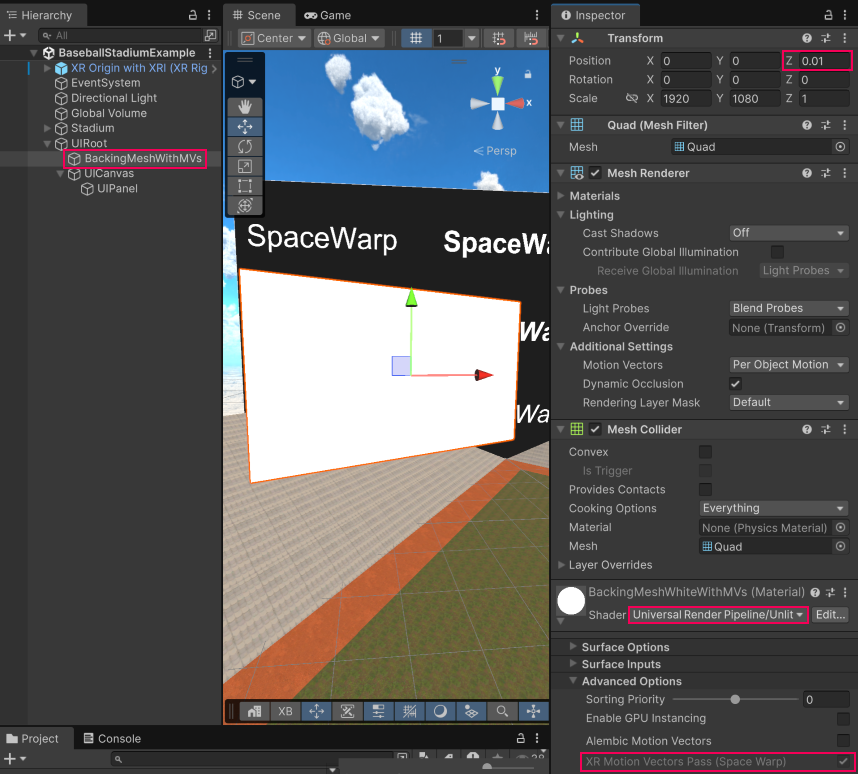This screenshot has width=858, height=774.
Task: Select the Rect Transform tool
Action: pyautogui.click(x=245, y=185)
